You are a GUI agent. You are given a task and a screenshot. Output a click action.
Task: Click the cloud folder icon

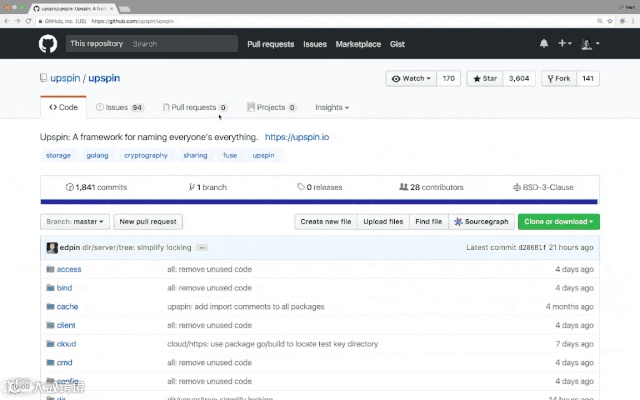[50, 344]
